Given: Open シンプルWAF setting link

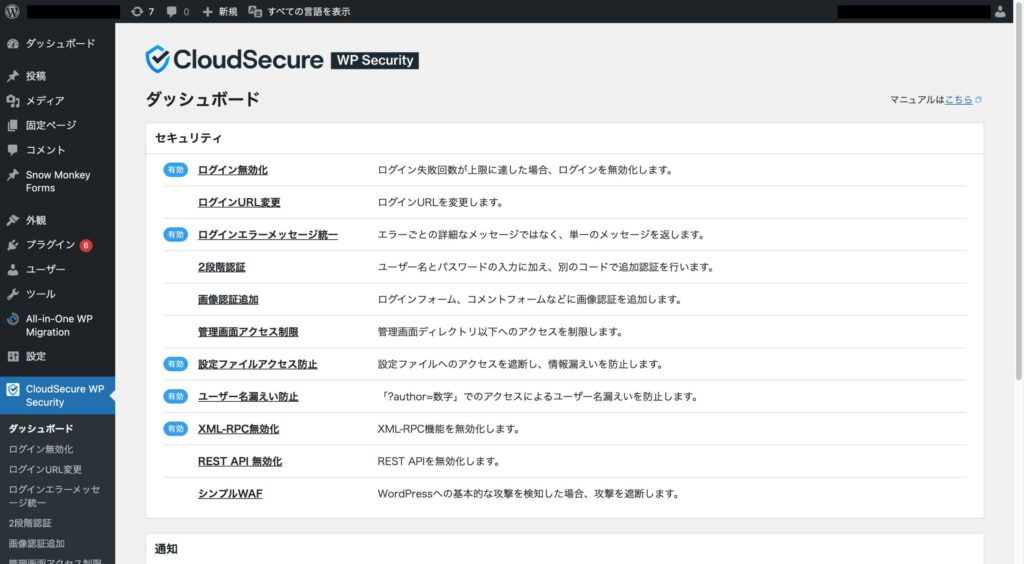Looking at the screenshot, I should [230, 493].
